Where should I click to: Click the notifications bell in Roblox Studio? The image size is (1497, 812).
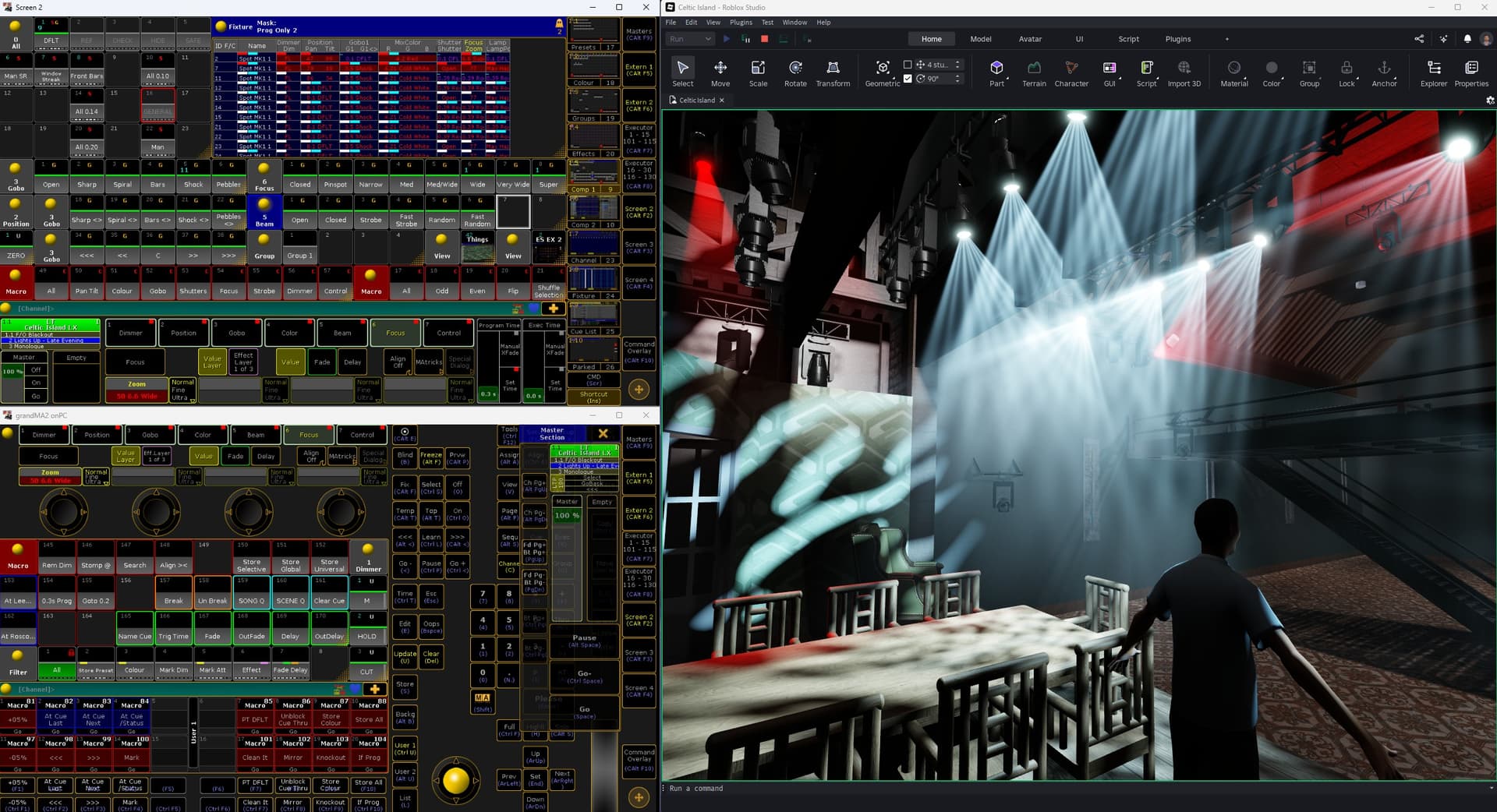point(1467,39)
